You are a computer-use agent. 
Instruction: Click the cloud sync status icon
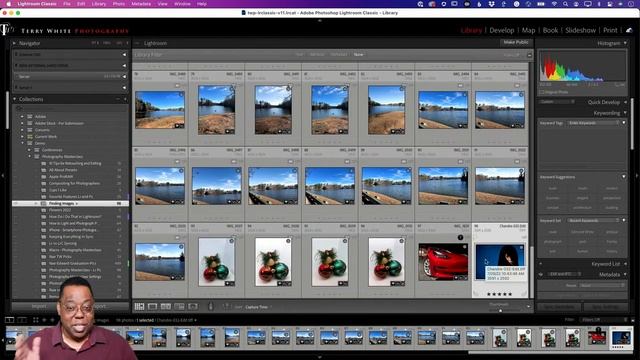[629, 30]
